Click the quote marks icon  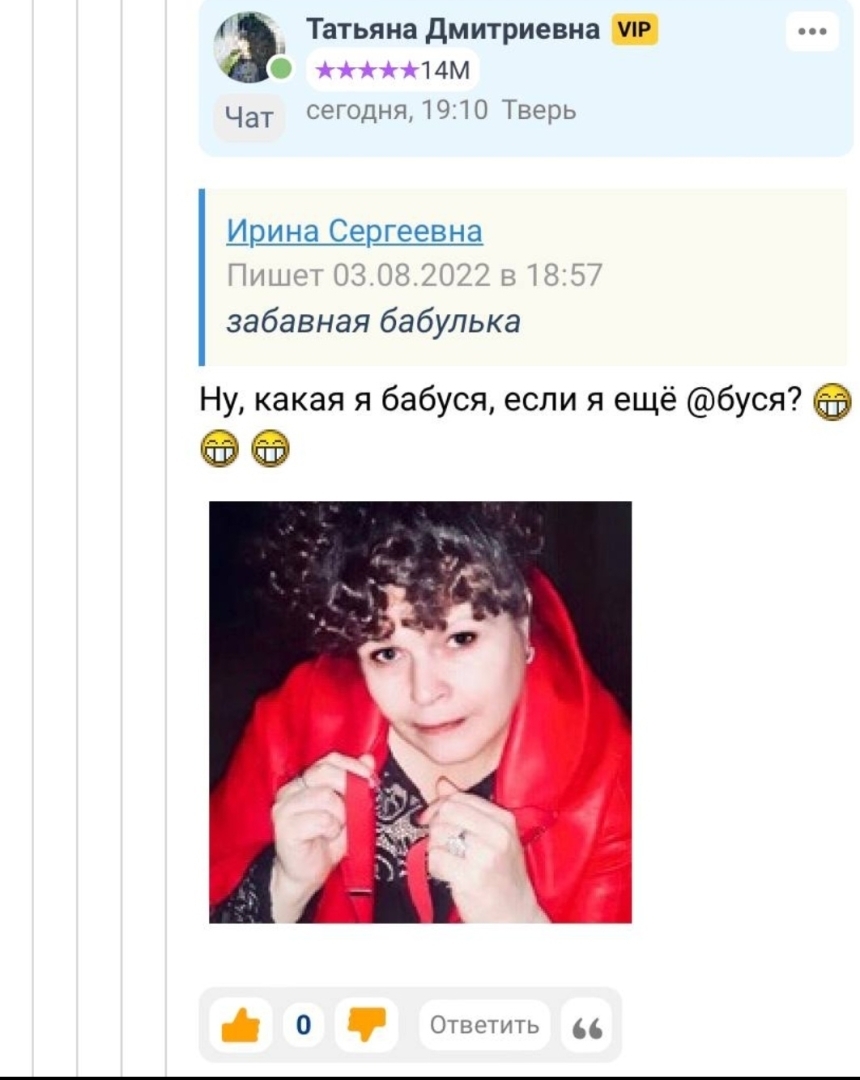pyautogui.click(x=587, y=1026)
